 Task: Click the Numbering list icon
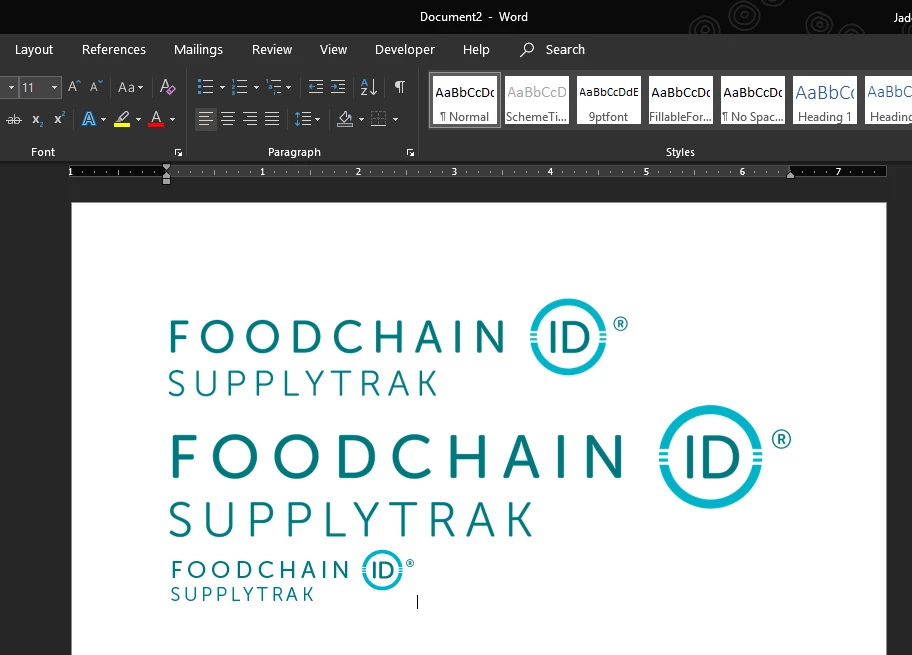tap(240, 87)
